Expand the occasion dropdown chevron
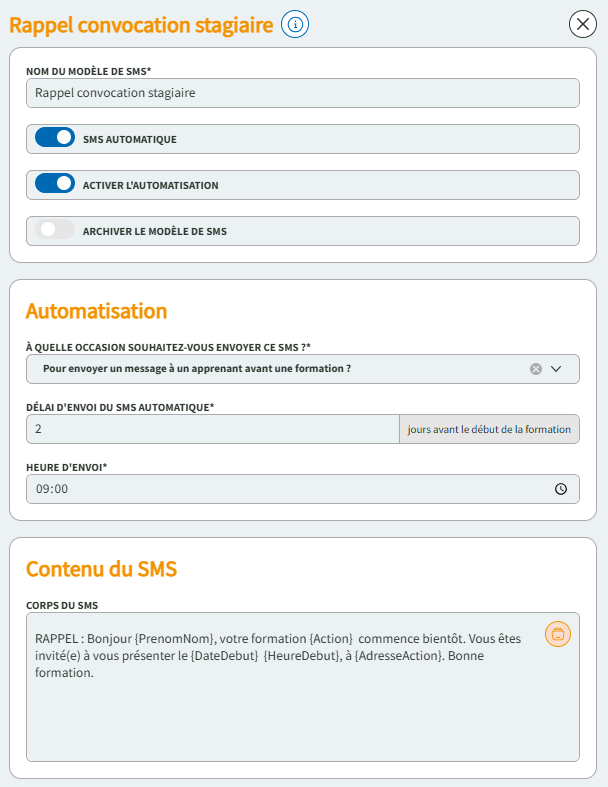 point(557,369)
